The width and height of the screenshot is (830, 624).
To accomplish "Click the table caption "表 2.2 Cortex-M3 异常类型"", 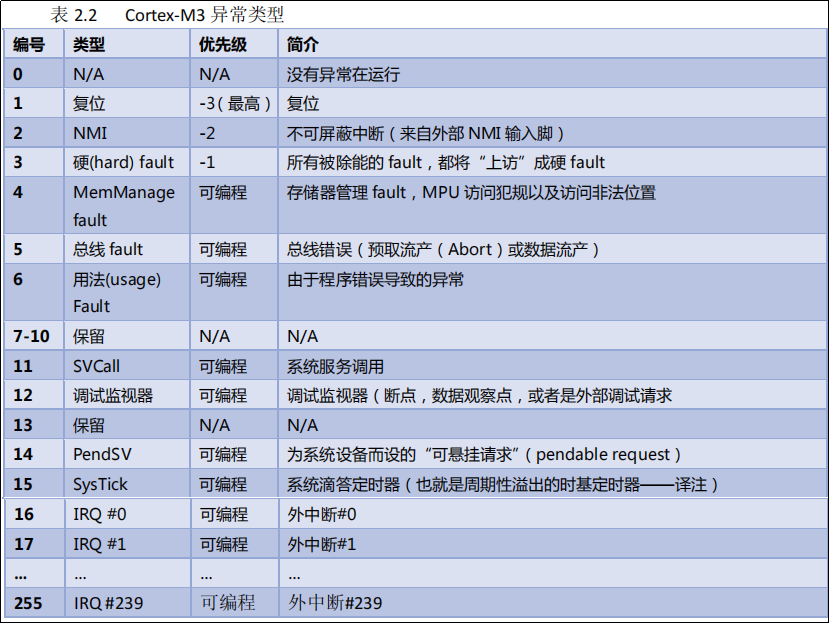I will point(167,15).
